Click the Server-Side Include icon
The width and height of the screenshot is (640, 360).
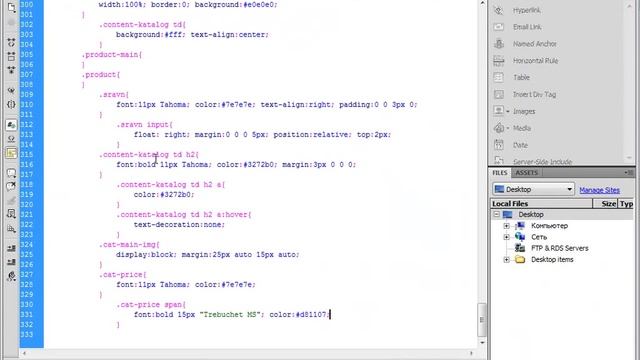pyautogui.click(x=499, y=160)
